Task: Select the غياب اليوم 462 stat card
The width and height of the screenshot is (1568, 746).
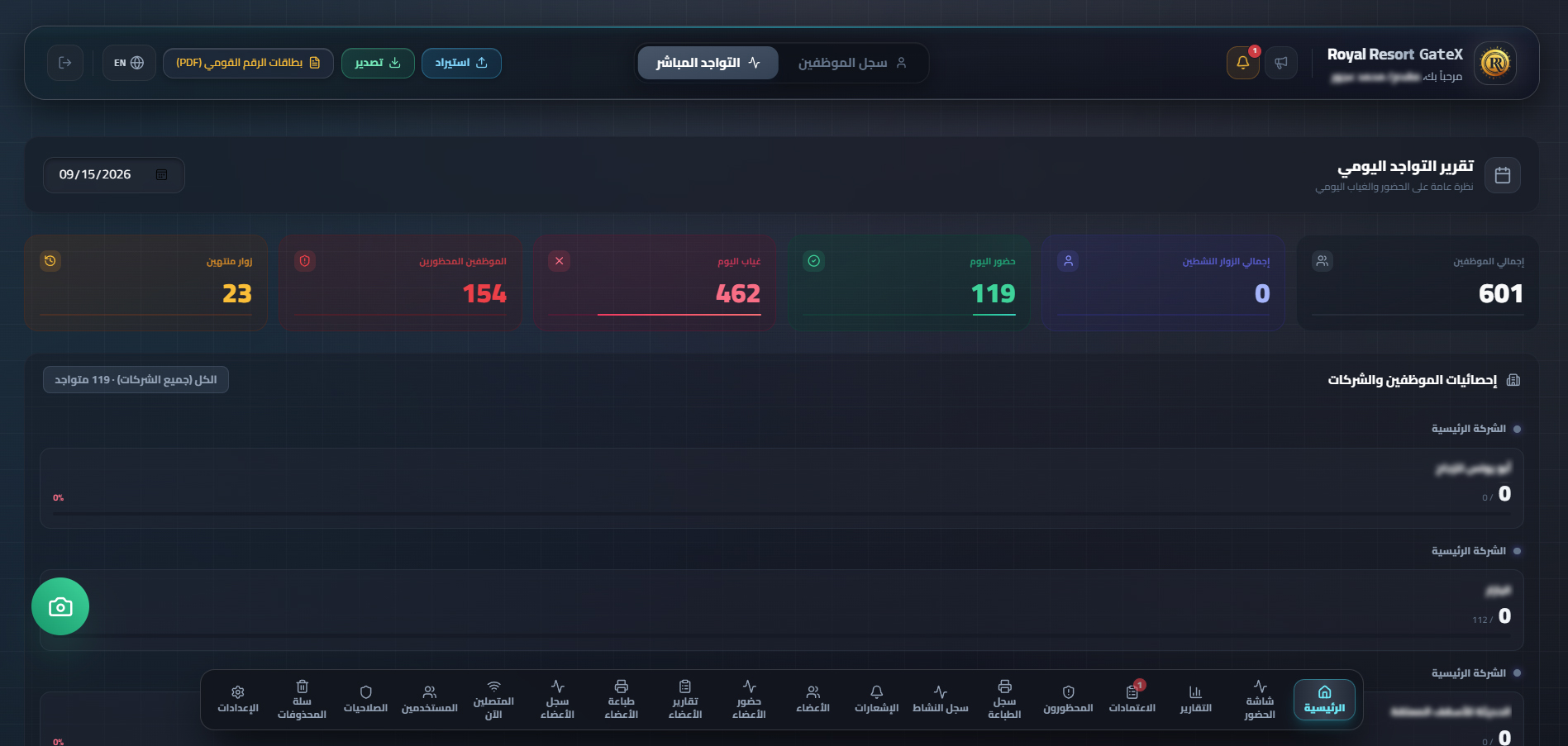Action: point(654,283)
